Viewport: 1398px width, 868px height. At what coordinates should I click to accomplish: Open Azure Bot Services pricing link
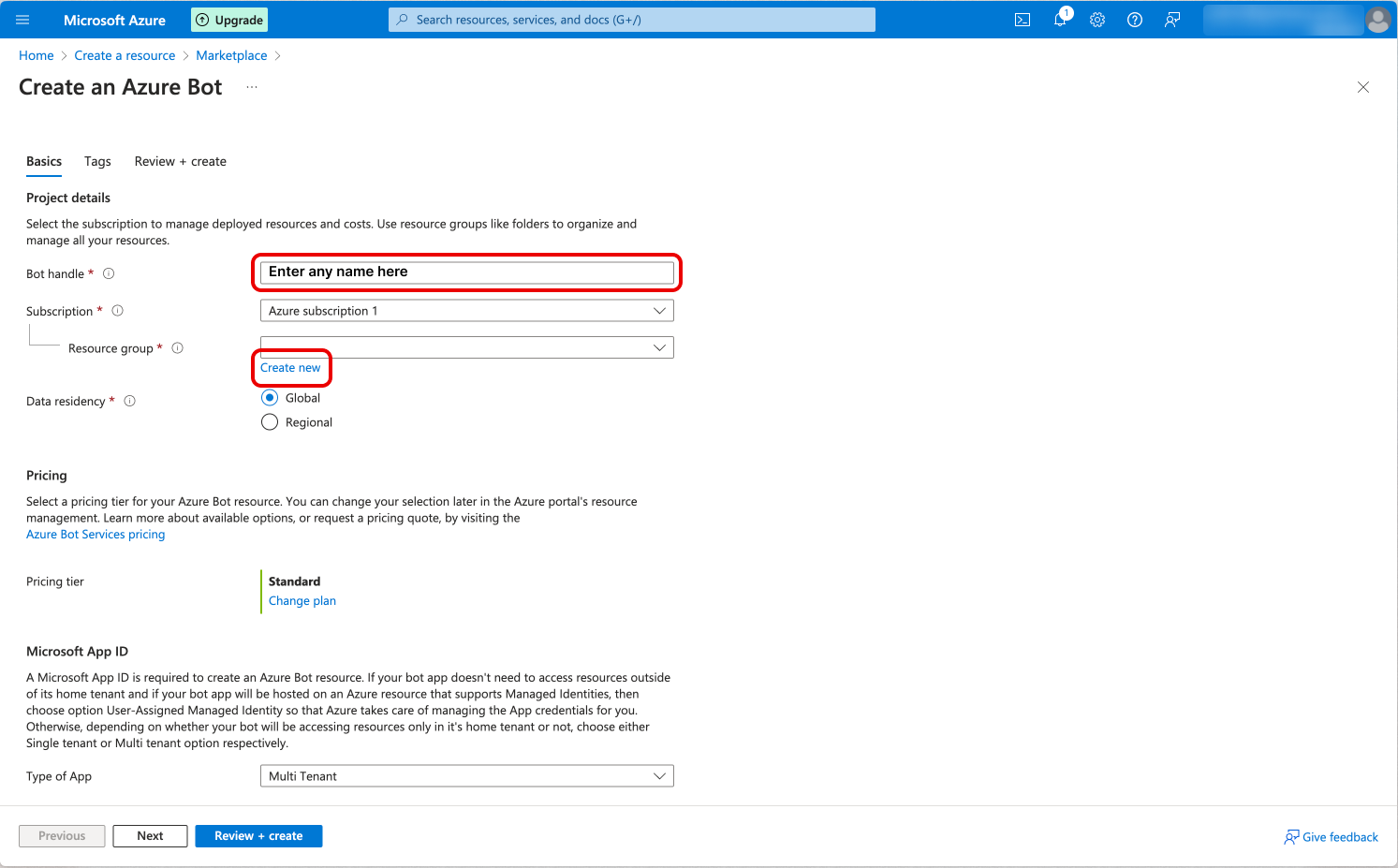[x=96, y=535]
